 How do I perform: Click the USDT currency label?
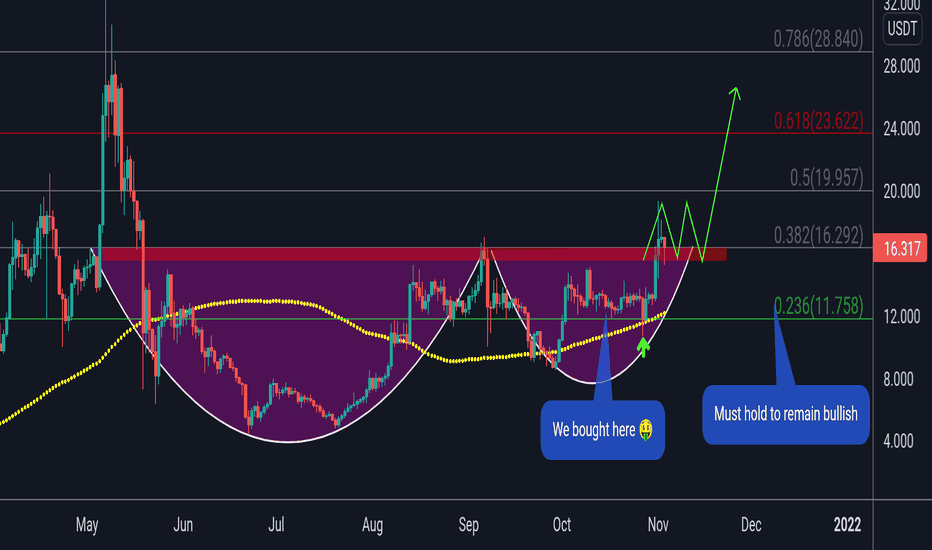coord(902,28)
